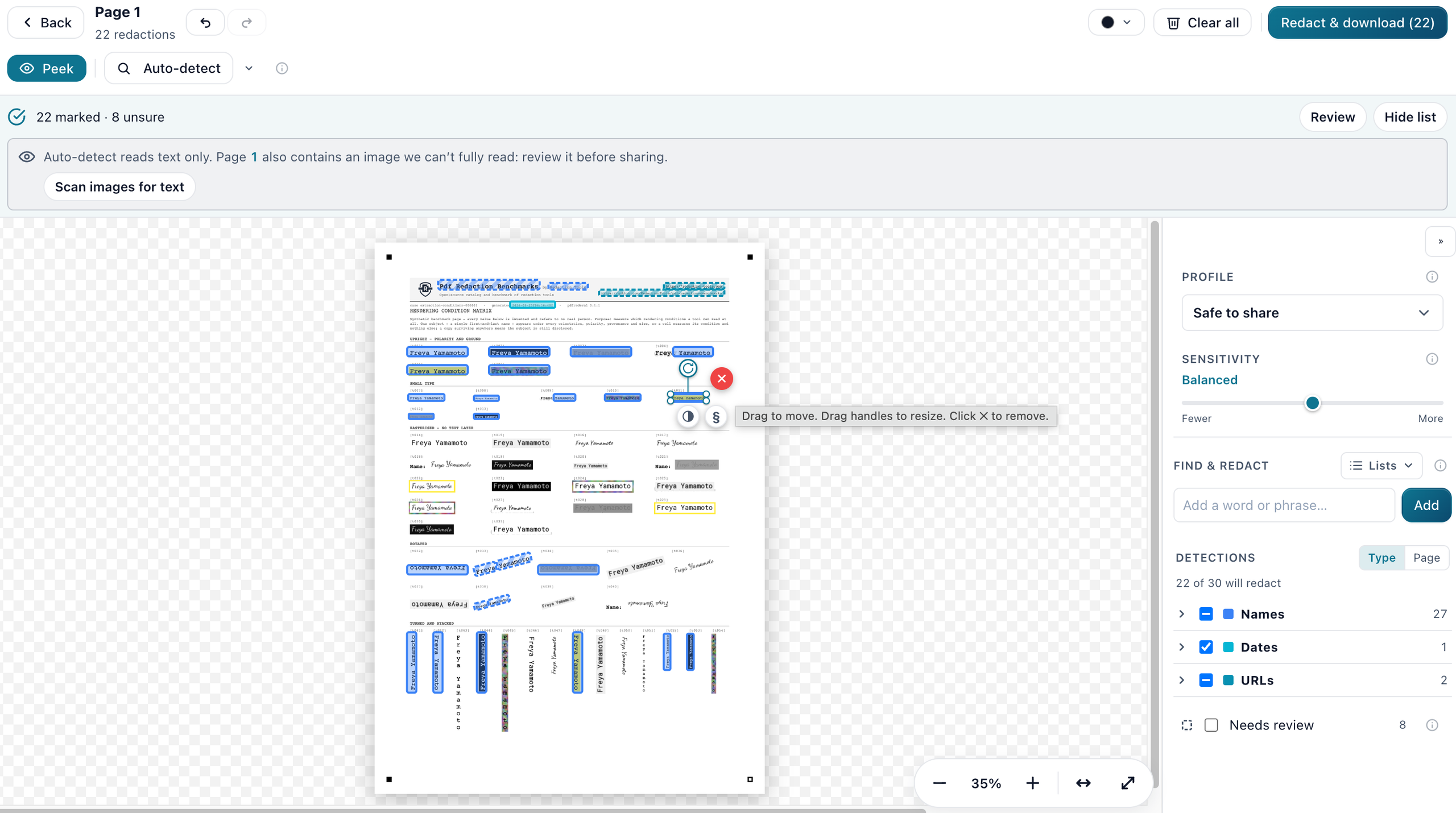Image resolution: width=1456 pixels, height=813 pixels.
Task: Click Clear all button
Action: 1202,23
